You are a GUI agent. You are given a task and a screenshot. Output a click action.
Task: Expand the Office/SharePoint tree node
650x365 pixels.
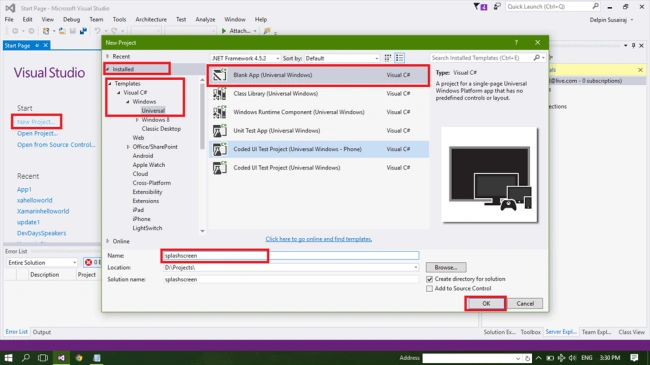coord(128,147)
